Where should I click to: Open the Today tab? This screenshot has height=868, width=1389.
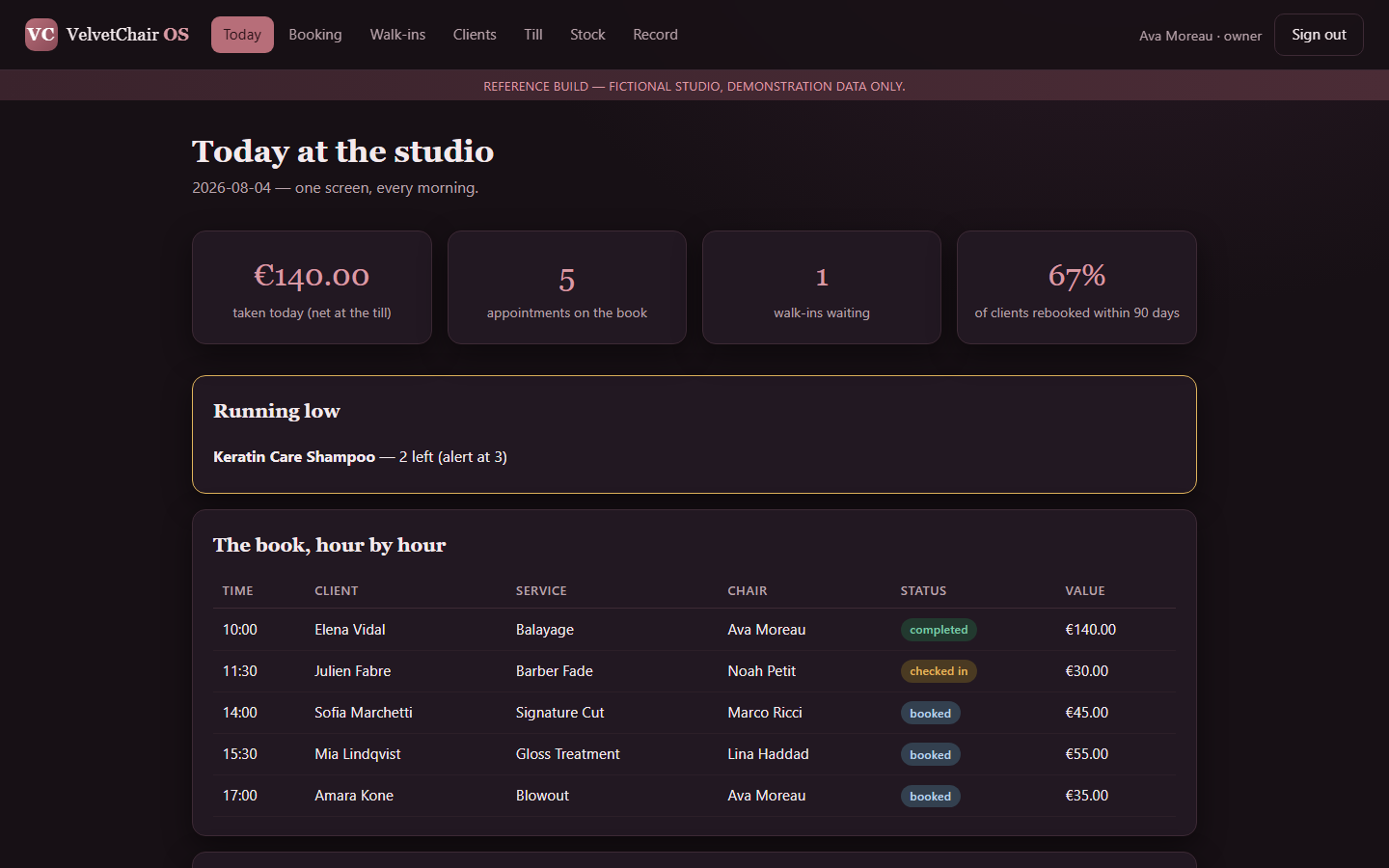click(242, 35)
